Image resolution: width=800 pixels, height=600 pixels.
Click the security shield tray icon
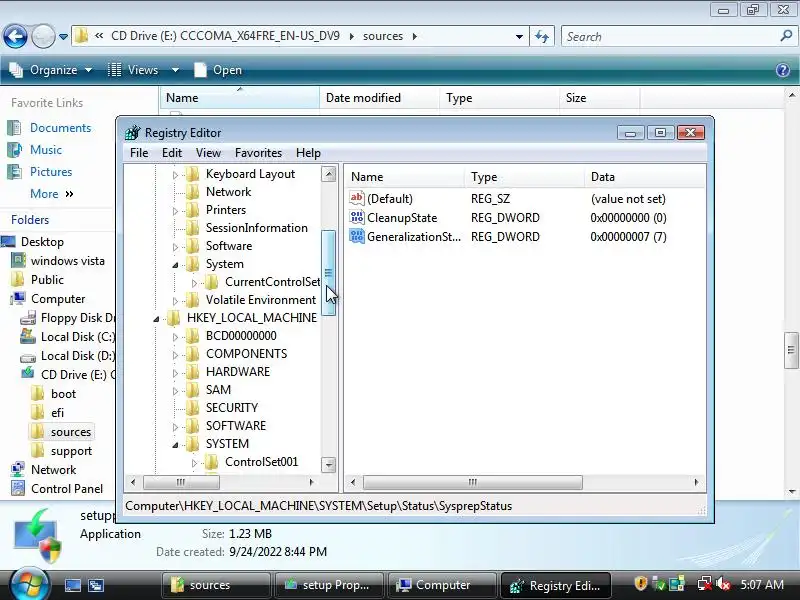[x=641, y=583]
